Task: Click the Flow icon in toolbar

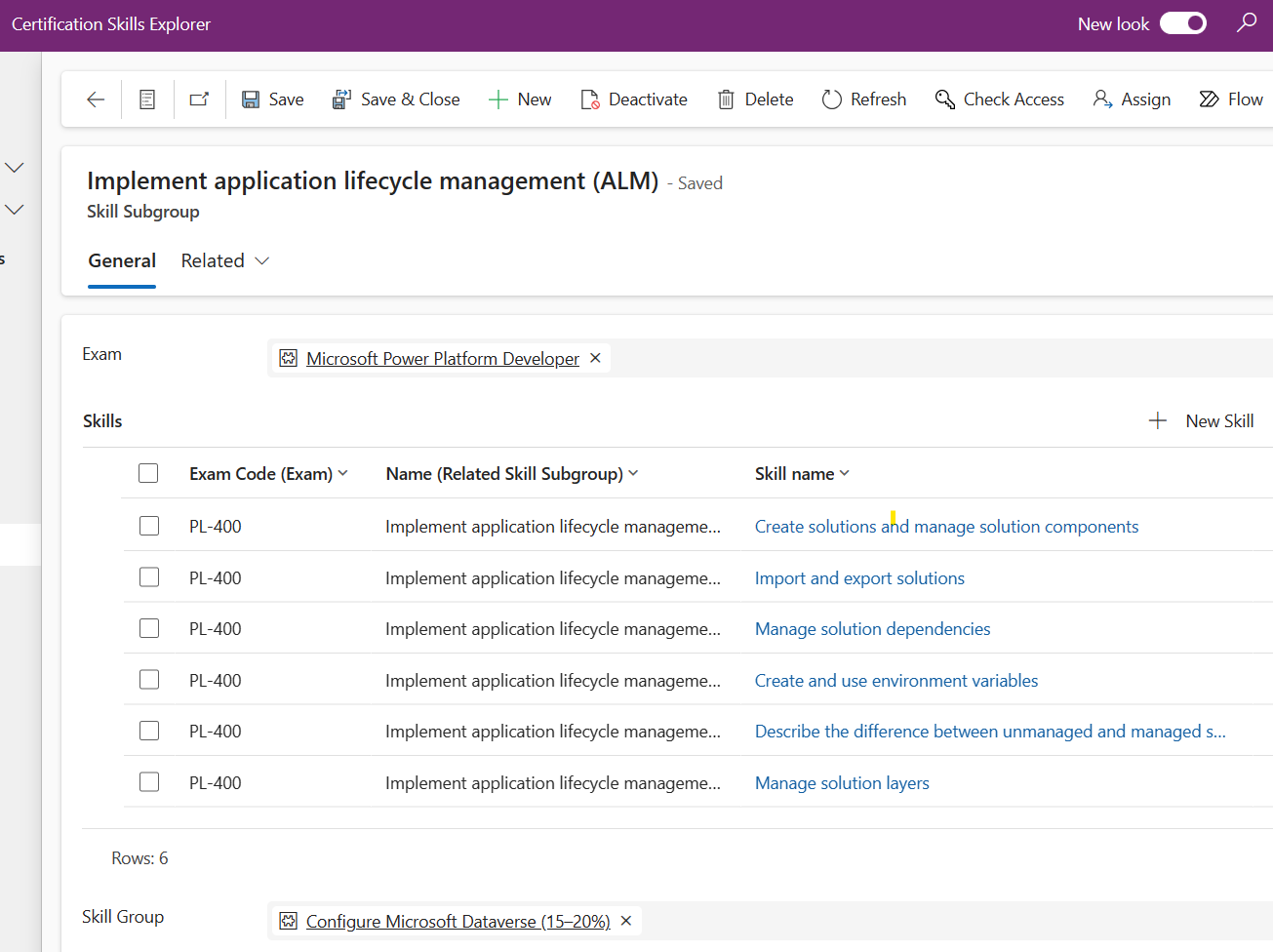Action: 1210,99
